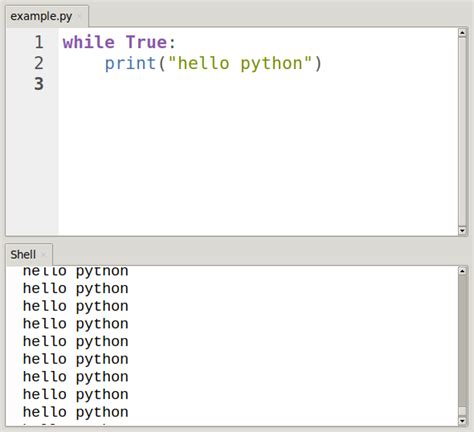Click line number 3 in gutter

[39, 84]
